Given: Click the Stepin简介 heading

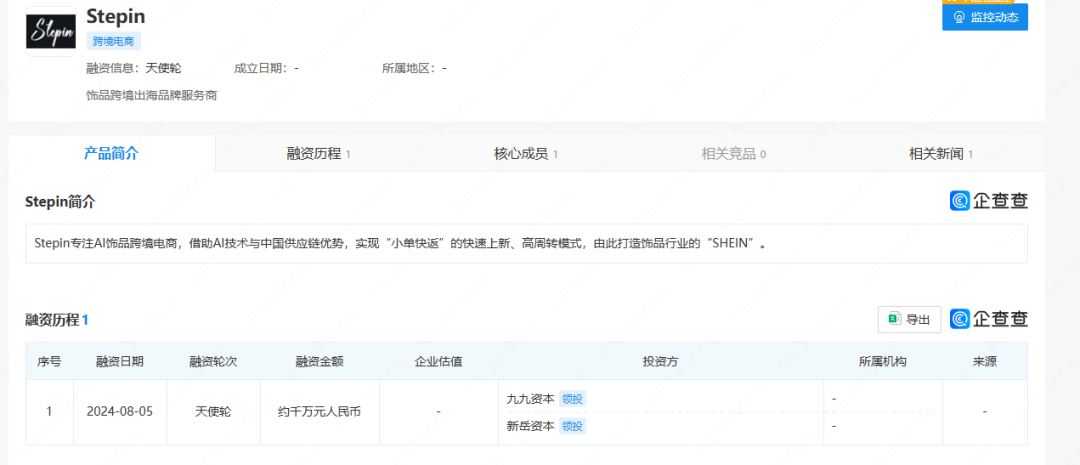Looking at the screenshot, I should (60, 202).
